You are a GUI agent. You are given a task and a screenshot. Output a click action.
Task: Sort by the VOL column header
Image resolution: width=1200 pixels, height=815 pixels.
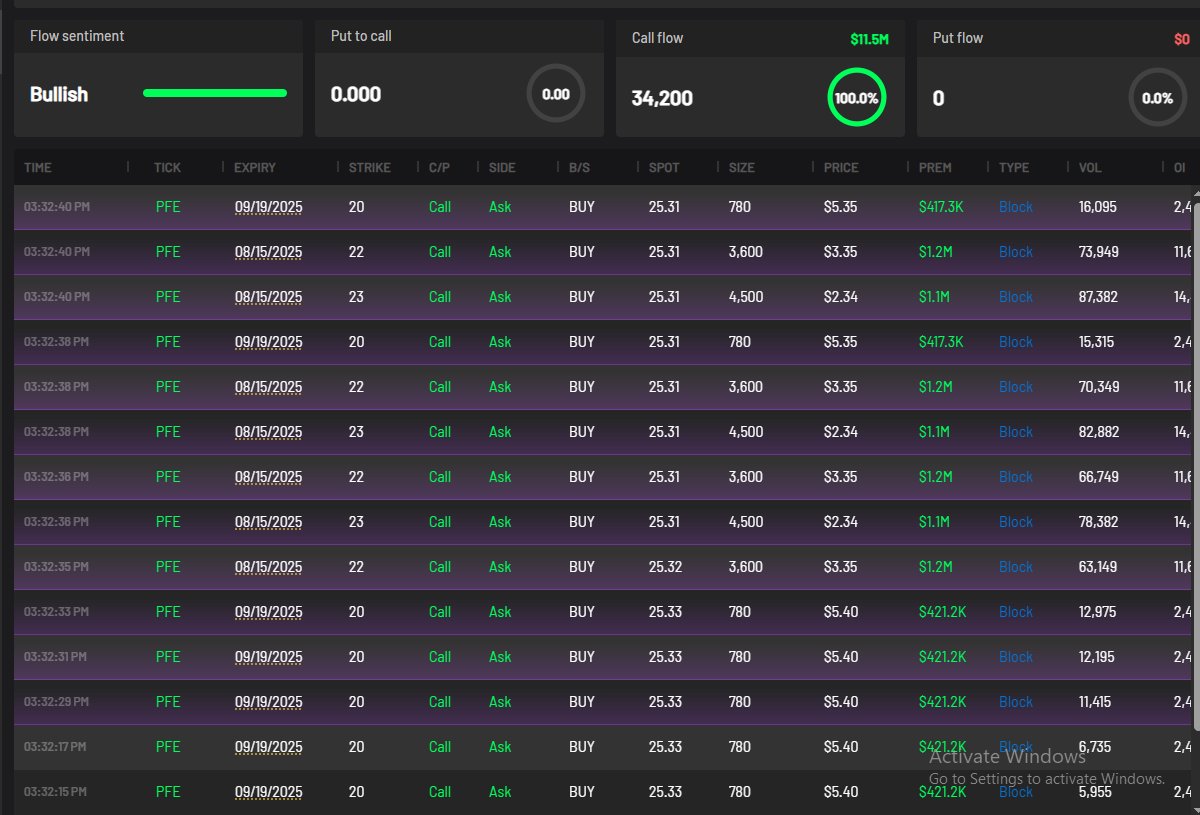pos(1090,167)
